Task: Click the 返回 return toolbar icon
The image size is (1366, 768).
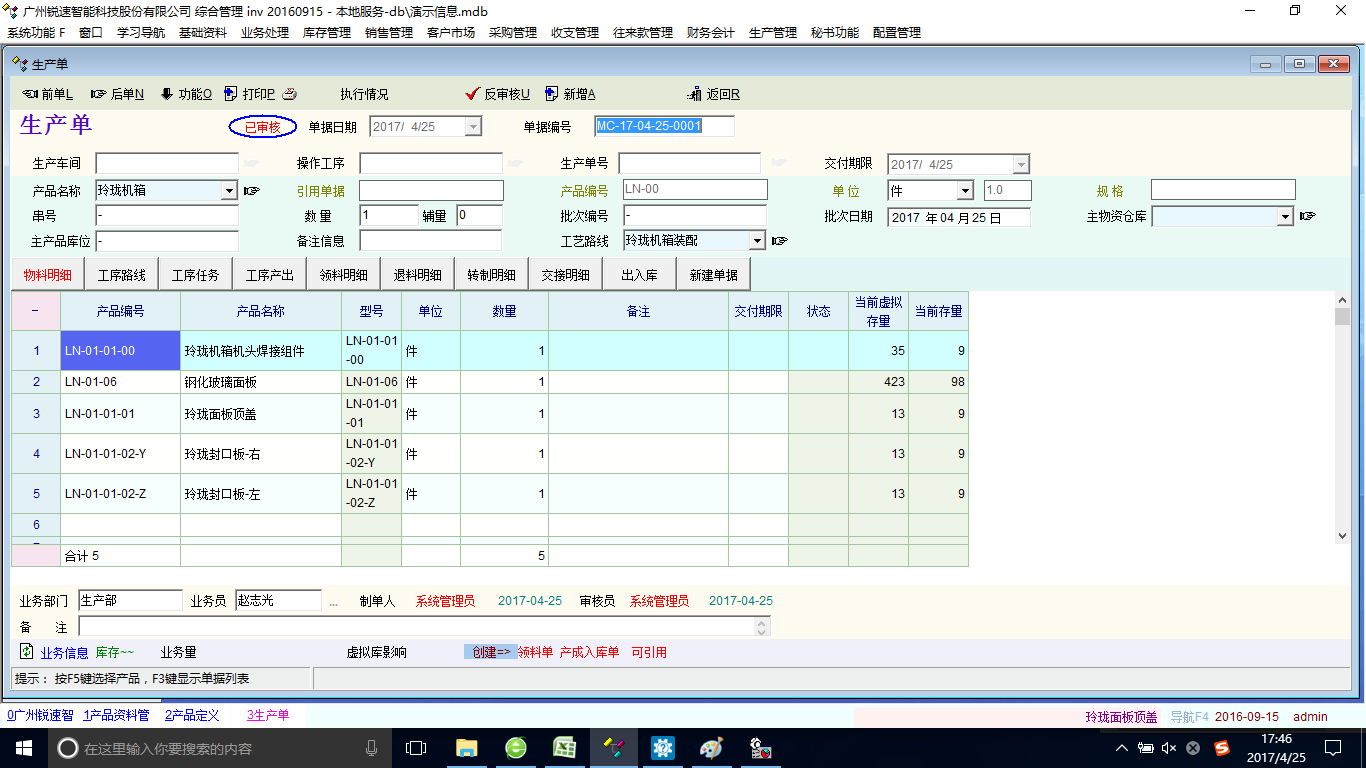Action: 695,94
